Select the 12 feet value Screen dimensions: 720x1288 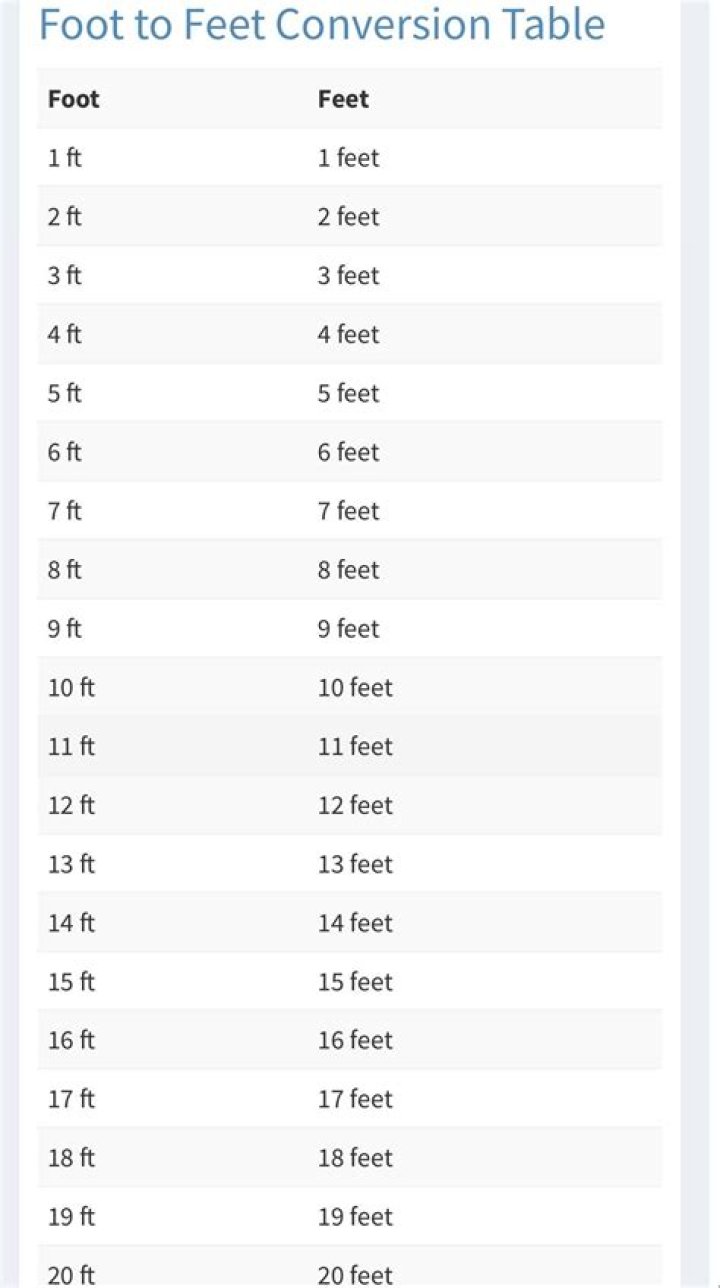pos(355,806)
